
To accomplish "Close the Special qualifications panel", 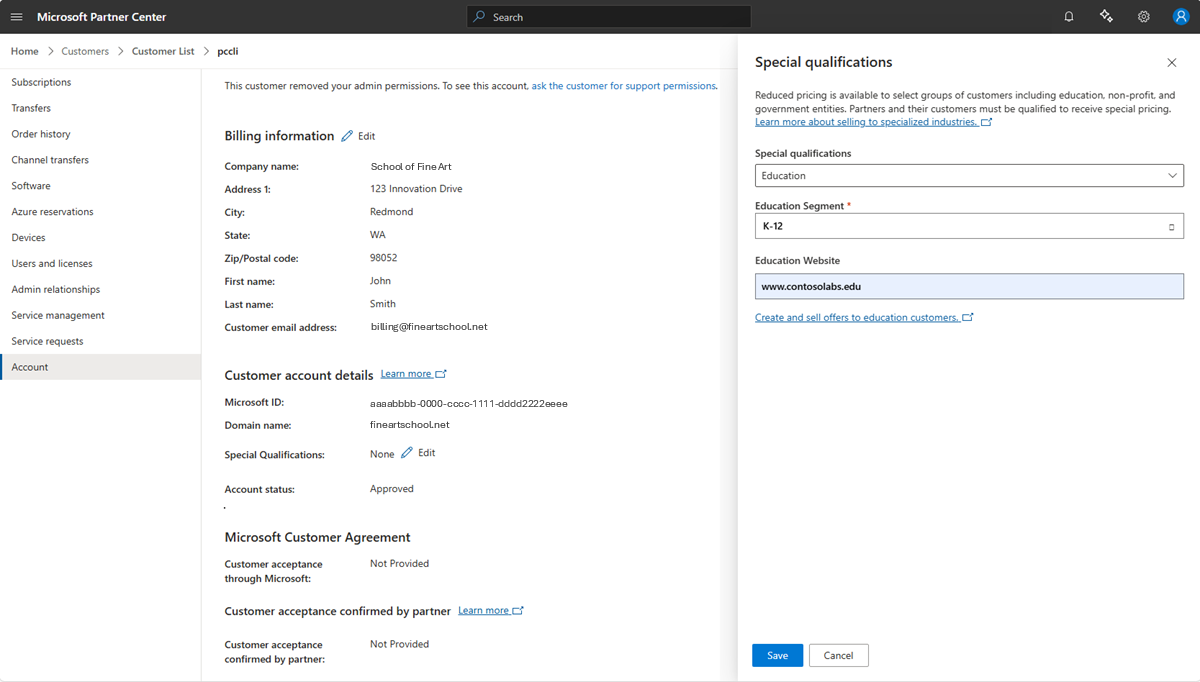I will click(1172, 63).
